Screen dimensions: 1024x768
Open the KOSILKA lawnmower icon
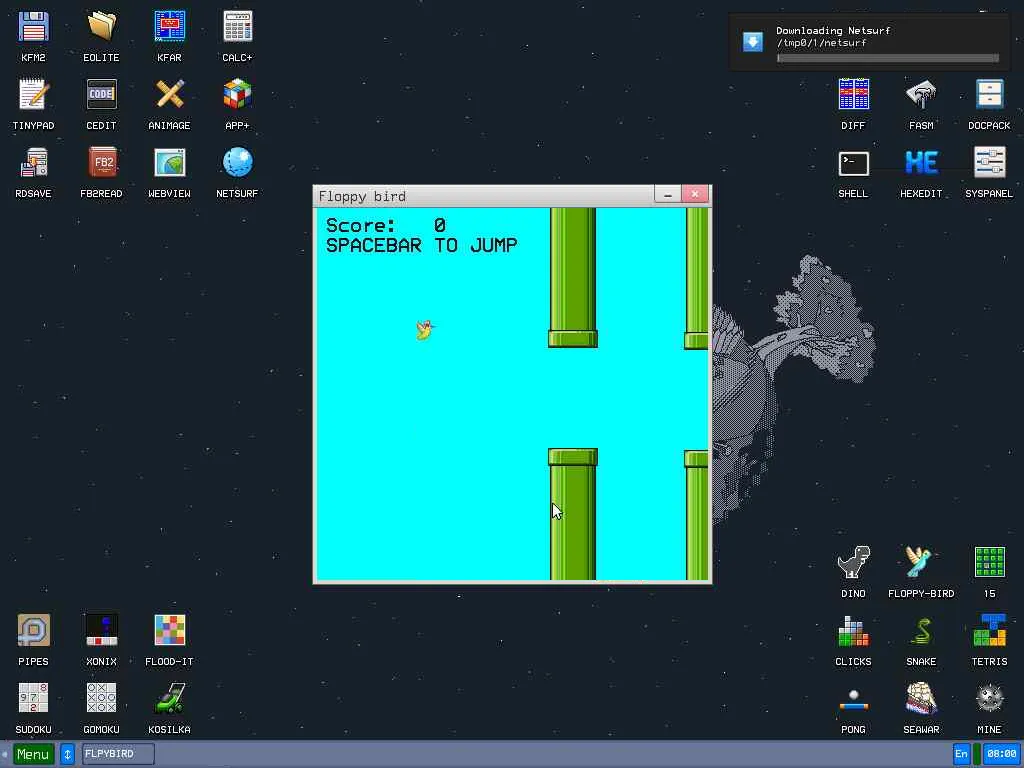[x=169, y=699]
